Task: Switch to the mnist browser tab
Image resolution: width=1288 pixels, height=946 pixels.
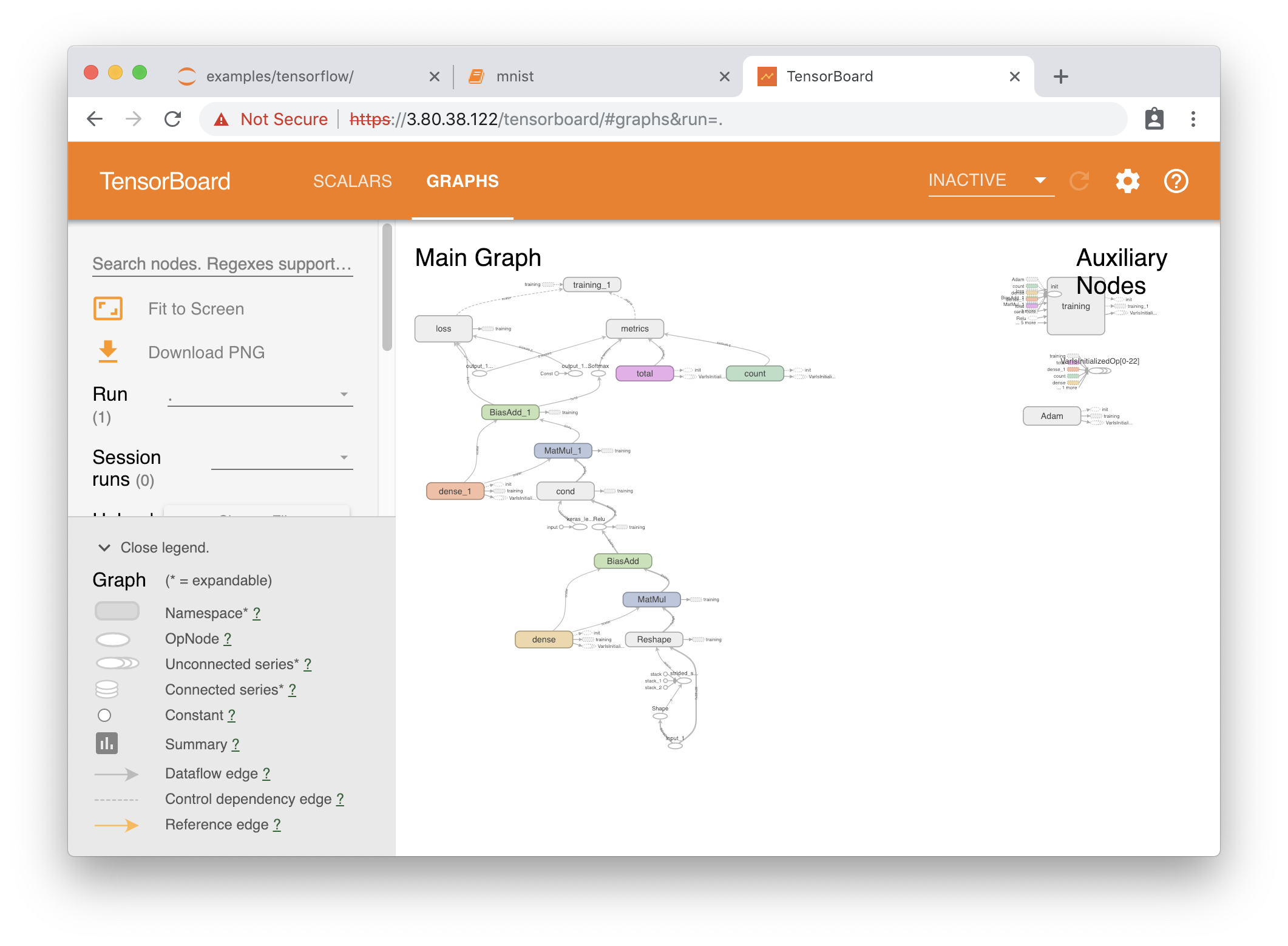Action: coord(598,77)
